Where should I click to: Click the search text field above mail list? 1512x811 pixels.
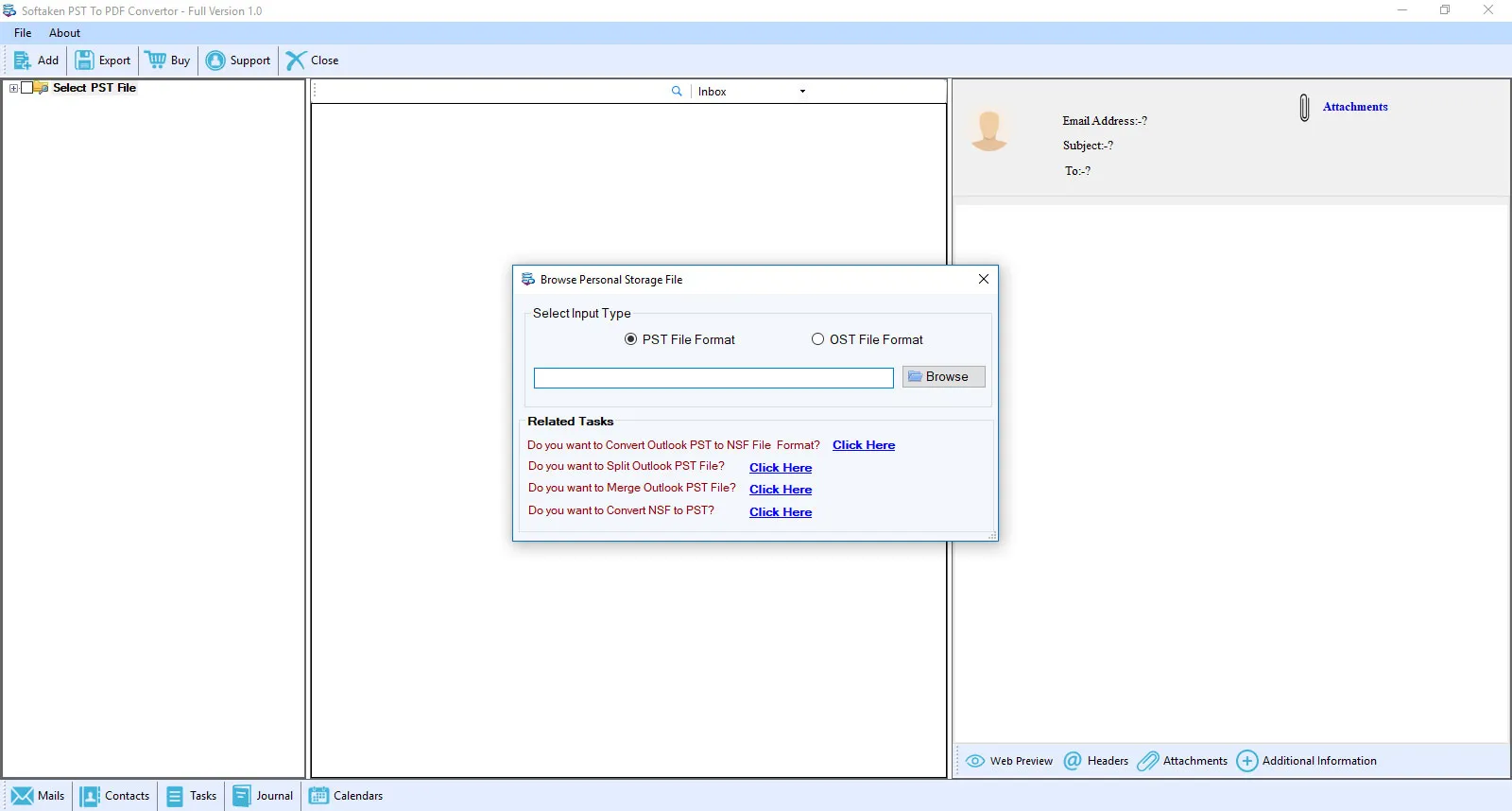click(491, 92)
